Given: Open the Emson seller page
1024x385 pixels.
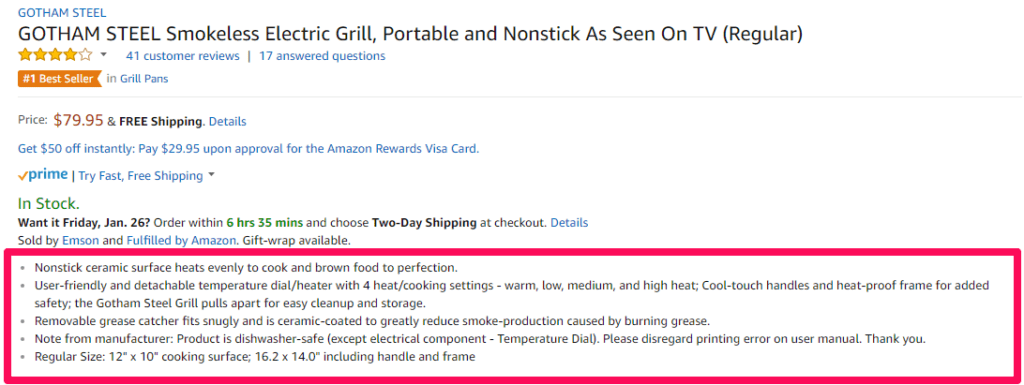Looking at the screenshot, I should tap(81, 240).
